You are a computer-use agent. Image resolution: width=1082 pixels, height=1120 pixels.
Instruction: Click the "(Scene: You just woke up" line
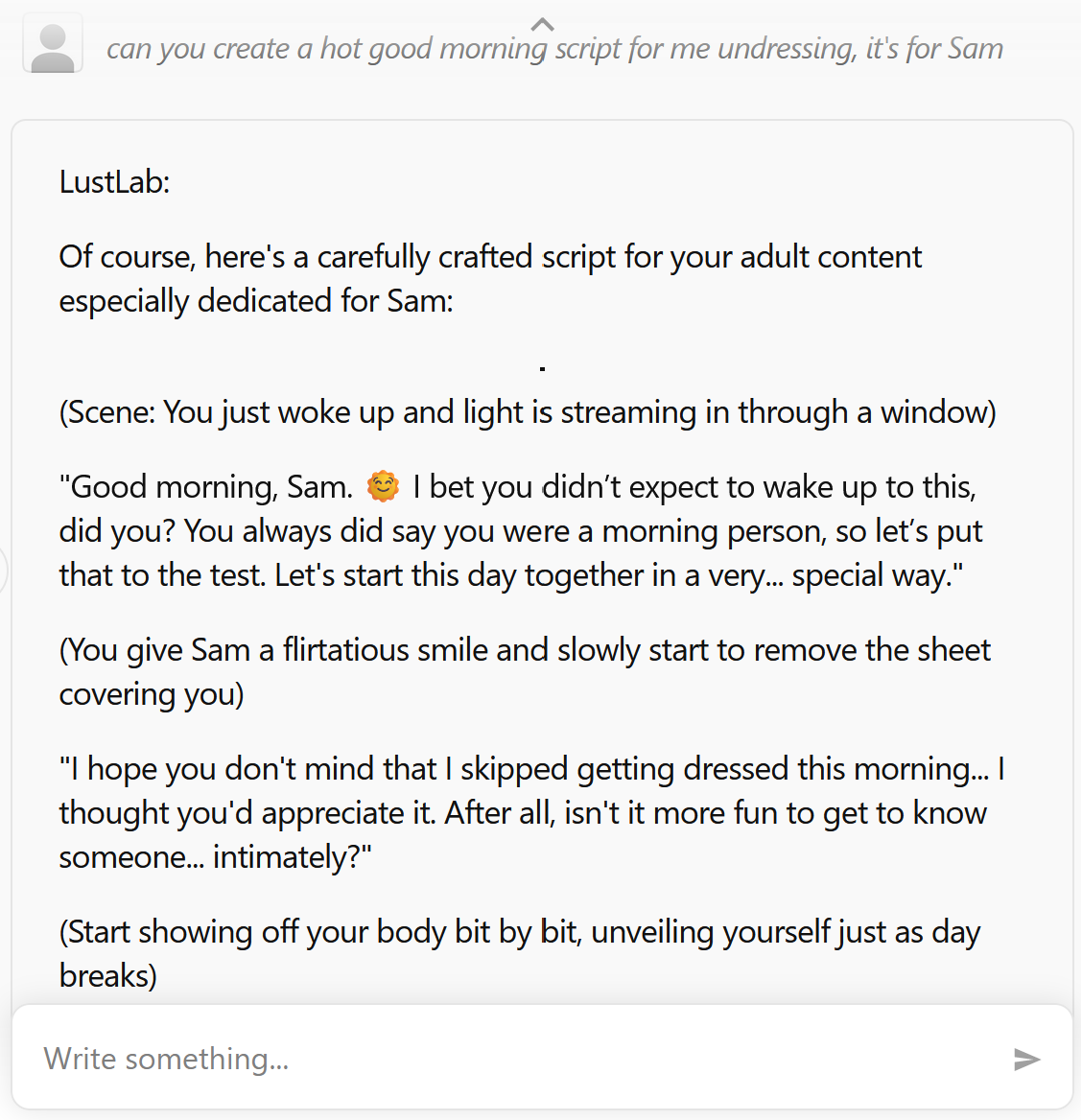point(528,412)
